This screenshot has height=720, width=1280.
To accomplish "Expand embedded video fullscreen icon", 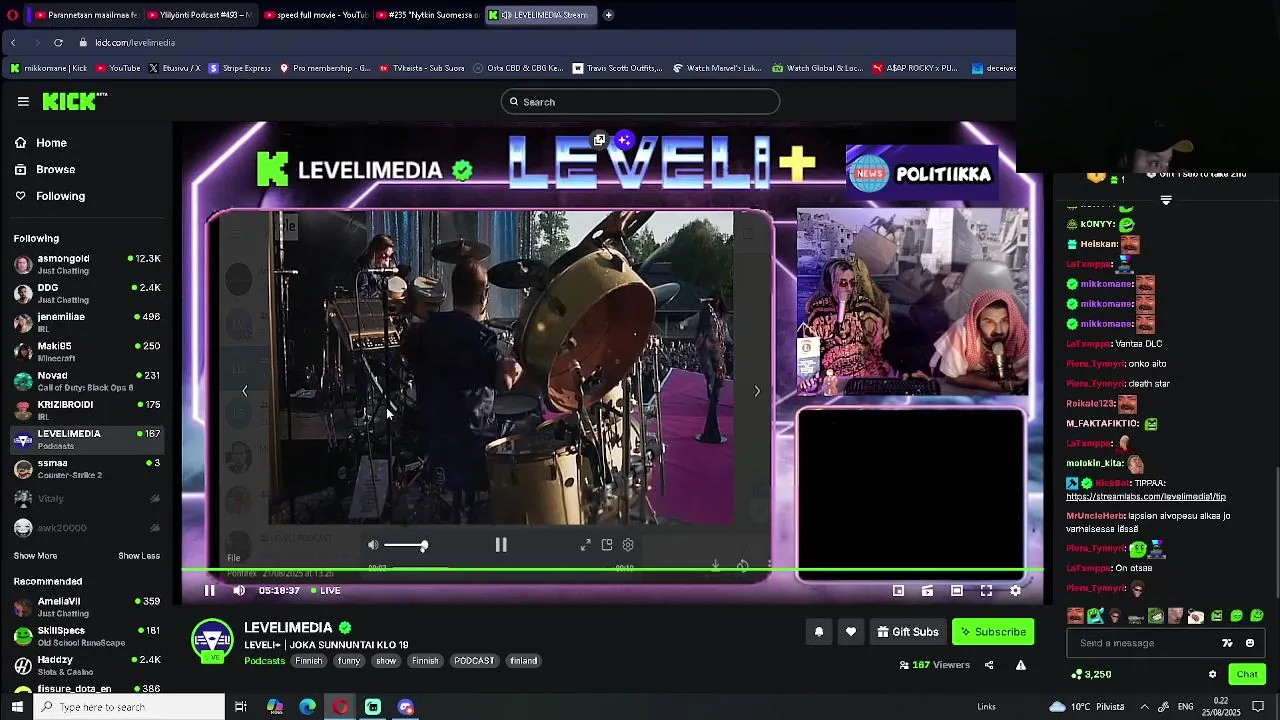I will [585, 545].
